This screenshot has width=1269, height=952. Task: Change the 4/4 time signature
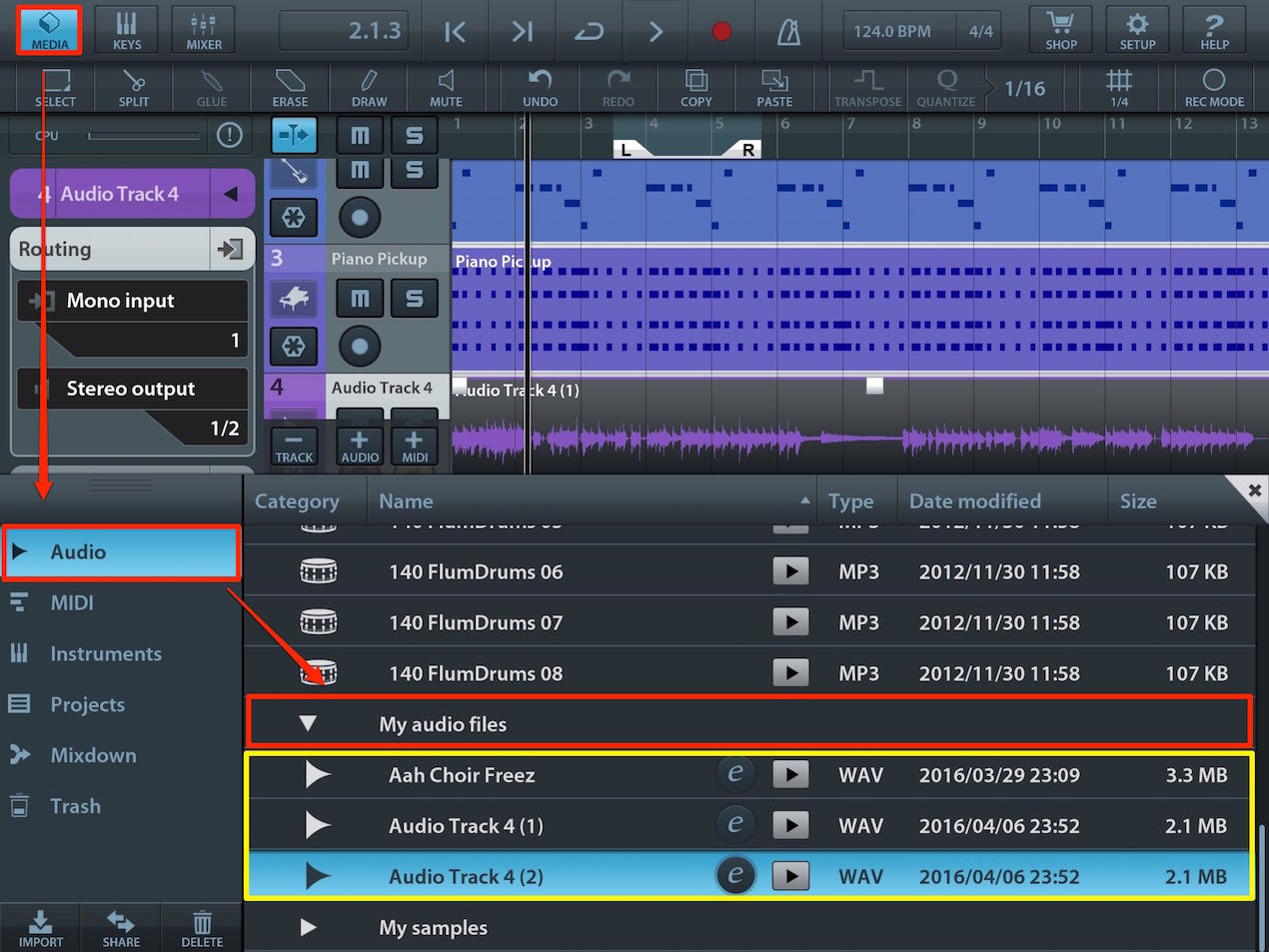tap(981, 31)
